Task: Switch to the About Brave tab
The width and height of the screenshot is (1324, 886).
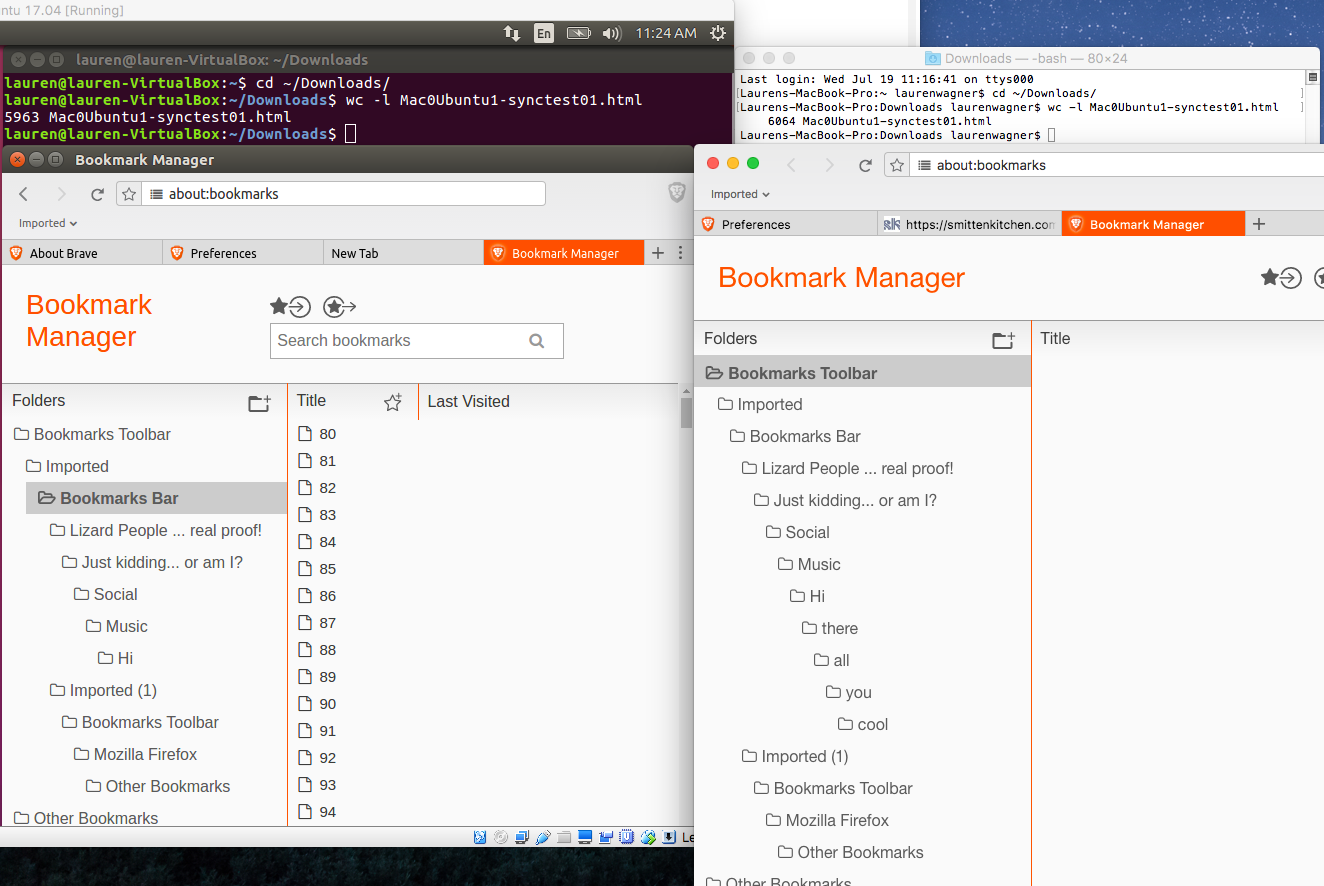Action: coord(82,253)
